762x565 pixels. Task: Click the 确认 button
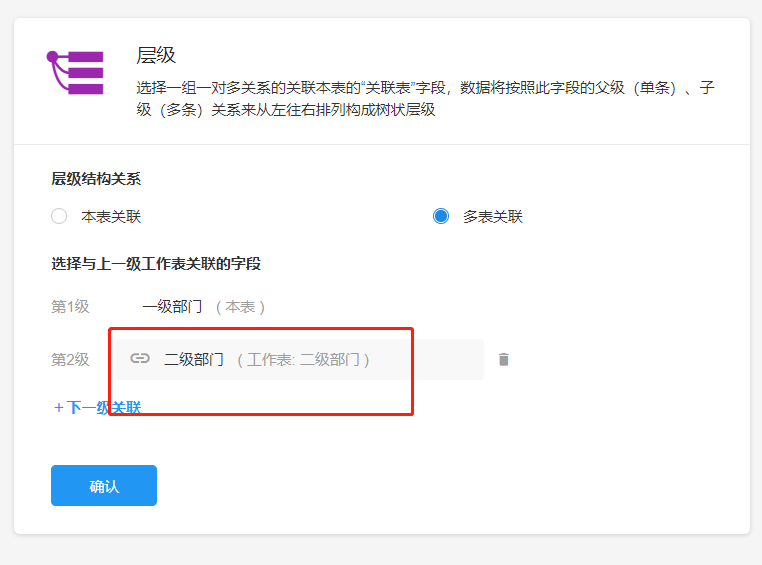(x=104, y=485)
